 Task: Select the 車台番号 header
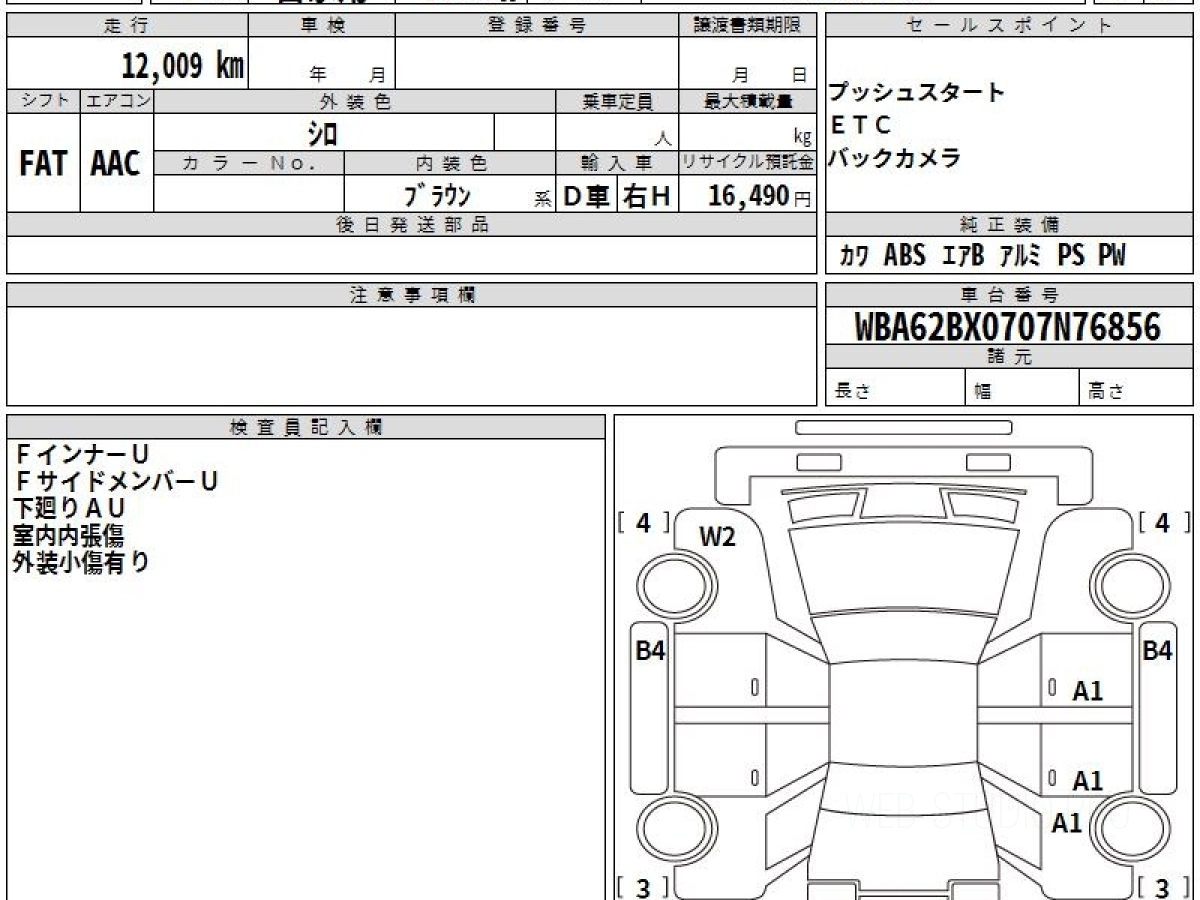[1010, 295]
